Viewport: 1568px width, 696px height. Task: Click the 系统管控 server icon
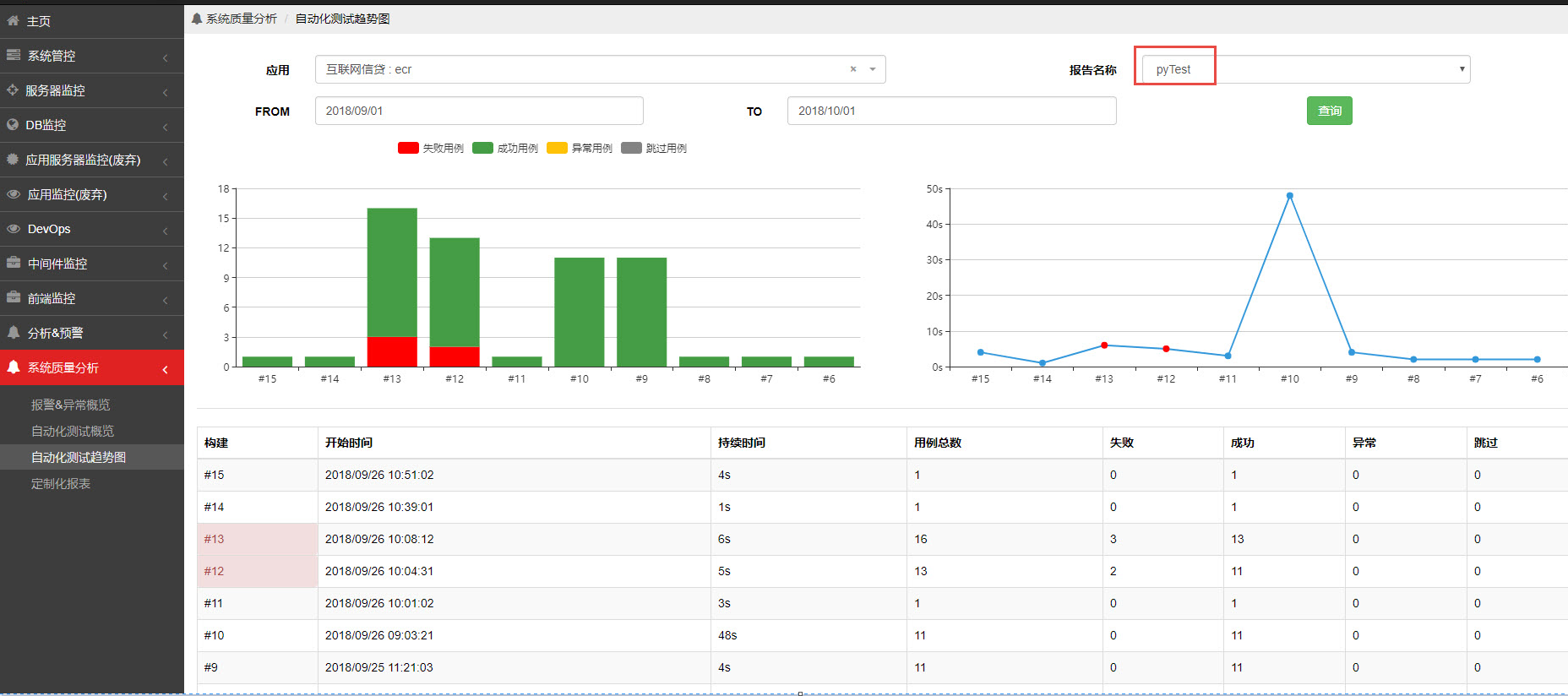14,55
